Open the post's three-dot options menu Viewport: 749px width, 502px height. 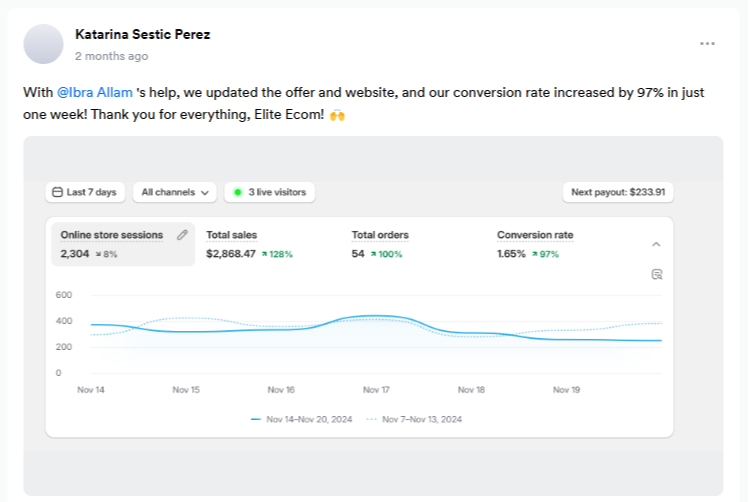tap(707, 44)
